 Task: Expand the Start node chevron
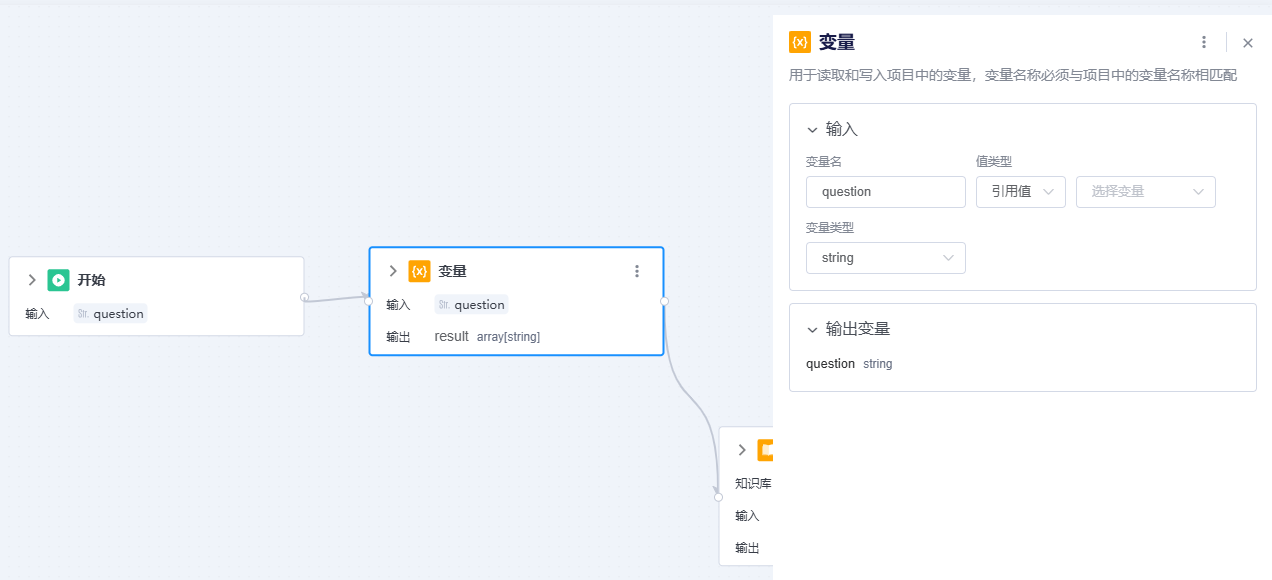point(32,280)
